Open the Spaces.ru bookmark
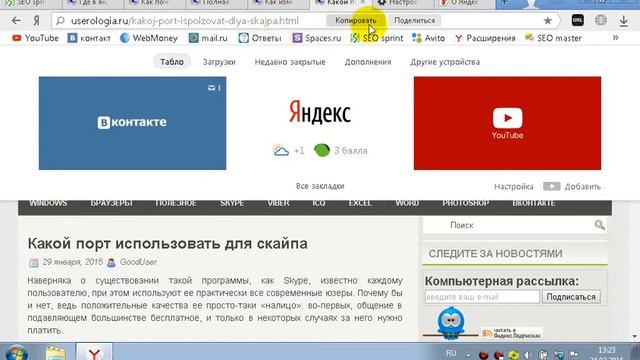640x360 pixels. pyautogui.click(x=317, y=38)
